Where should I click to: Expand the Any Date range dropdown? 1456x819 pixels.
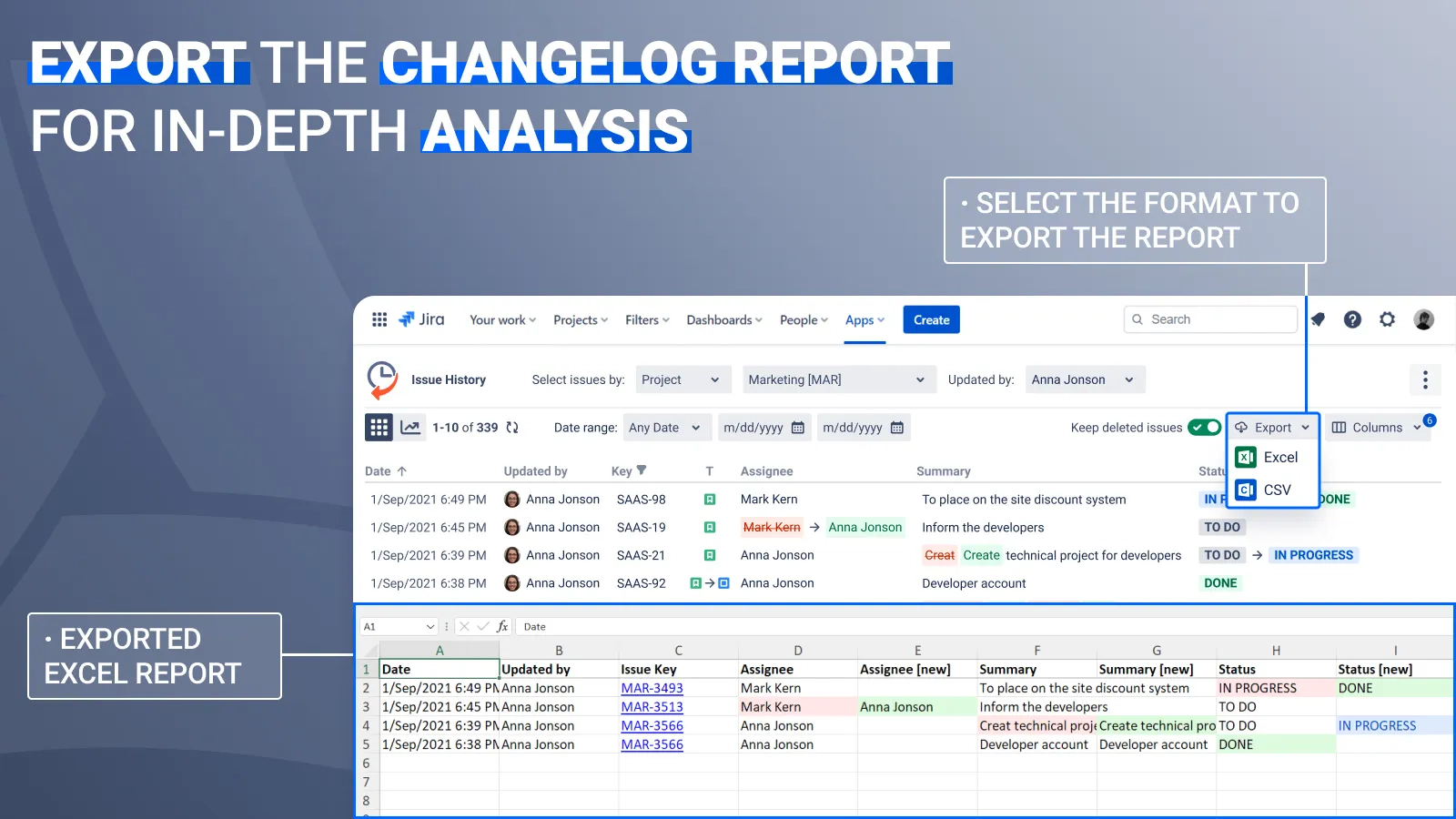tap(664, 428)
